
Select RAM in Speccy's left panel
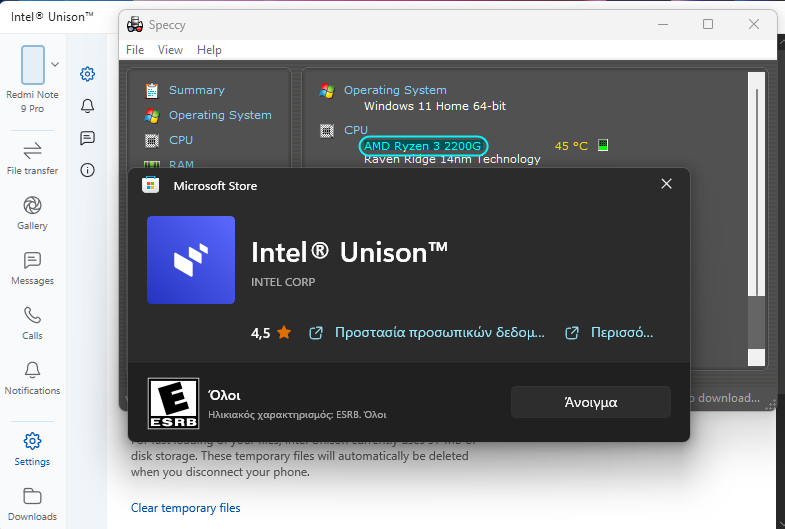[x=181, y=164]
